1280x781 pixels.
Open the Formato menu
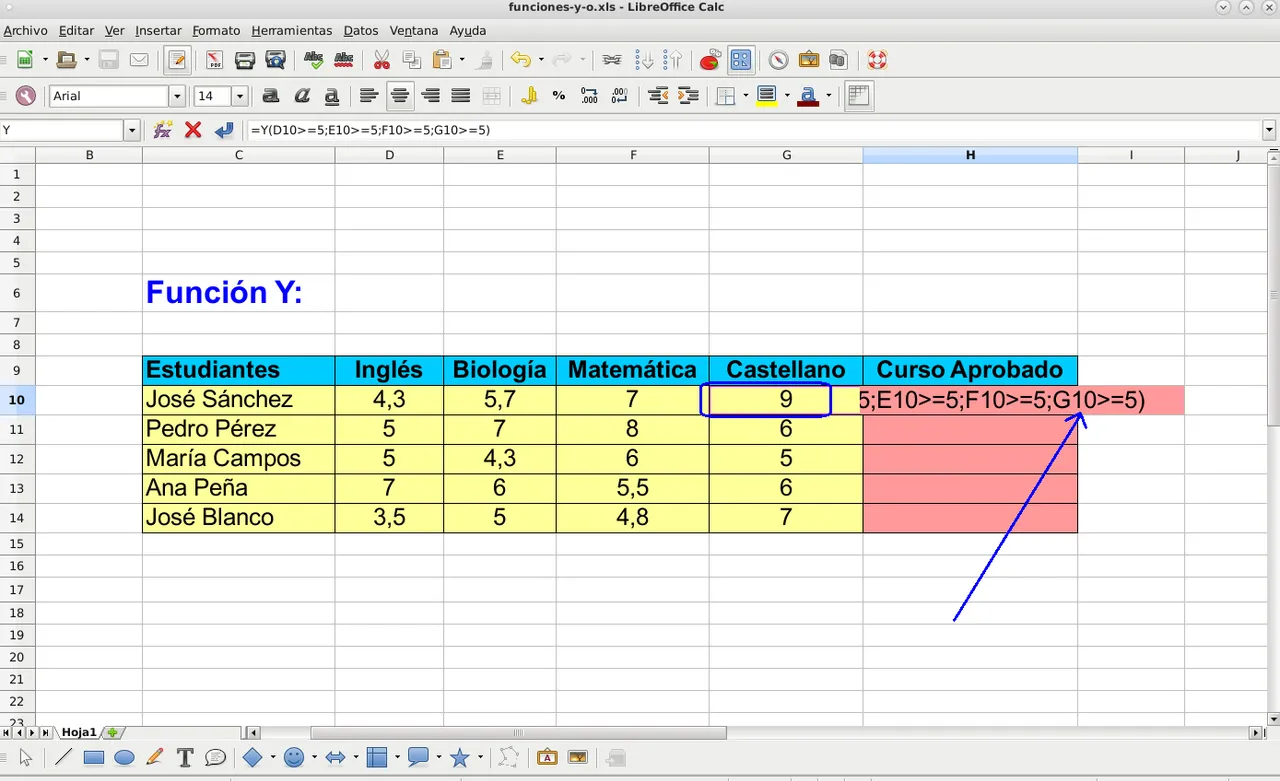216,31
